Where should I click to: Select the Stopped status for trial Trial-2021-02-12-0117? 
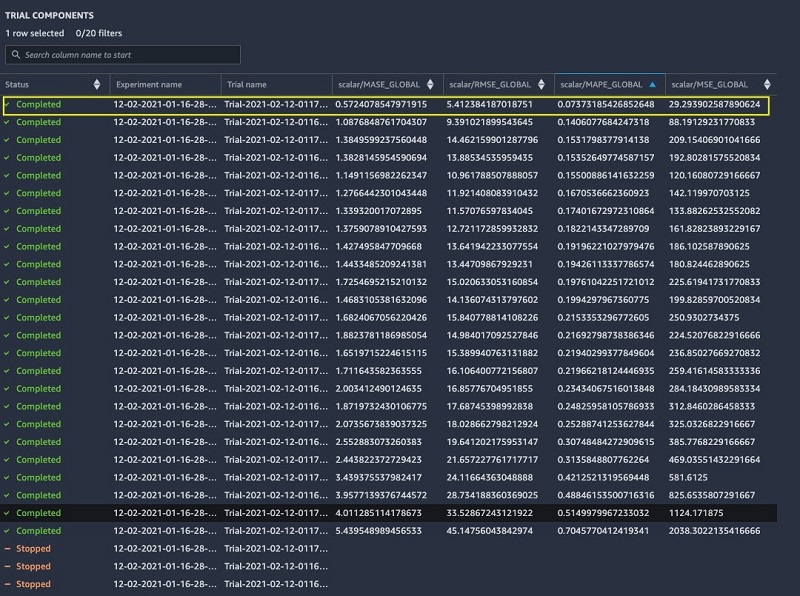pyautogui.click(x=33, y=549)
